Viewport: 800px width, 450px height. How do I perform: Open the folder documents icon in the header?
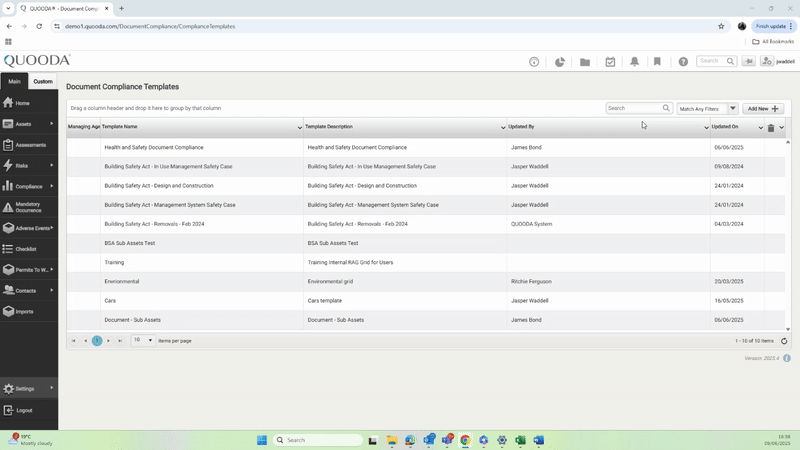(585, 62)
